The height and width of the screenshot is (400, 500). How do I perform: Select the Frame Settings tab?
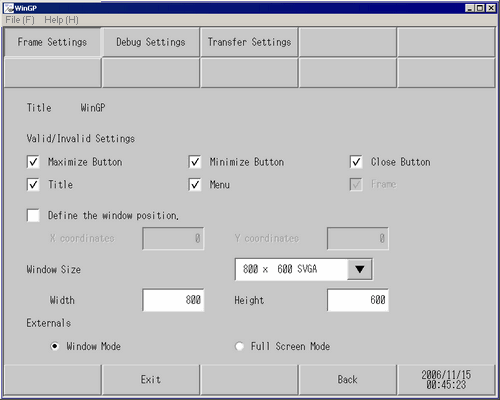tap(52, 42)
